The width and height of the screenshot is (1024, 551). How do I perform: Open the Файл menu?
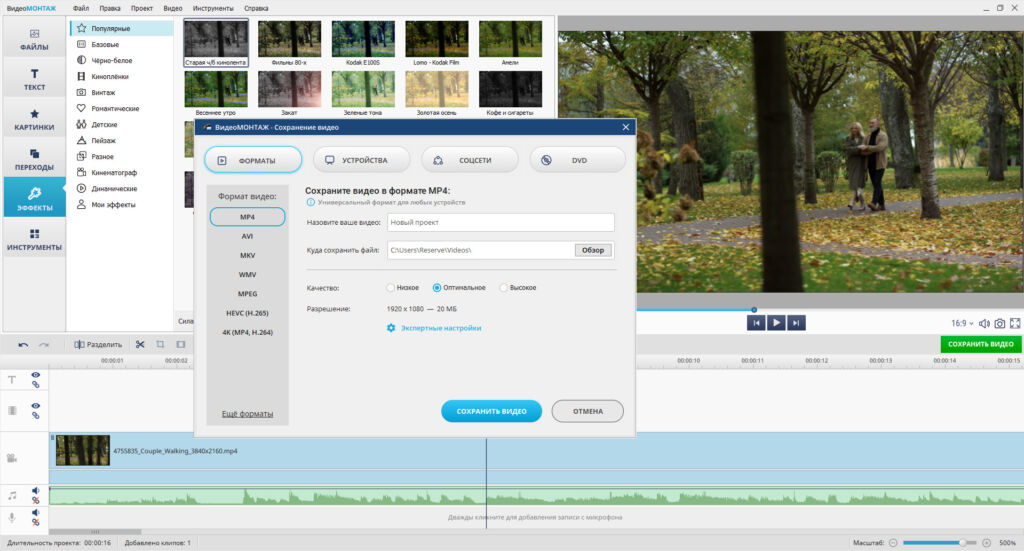[81, 8]
